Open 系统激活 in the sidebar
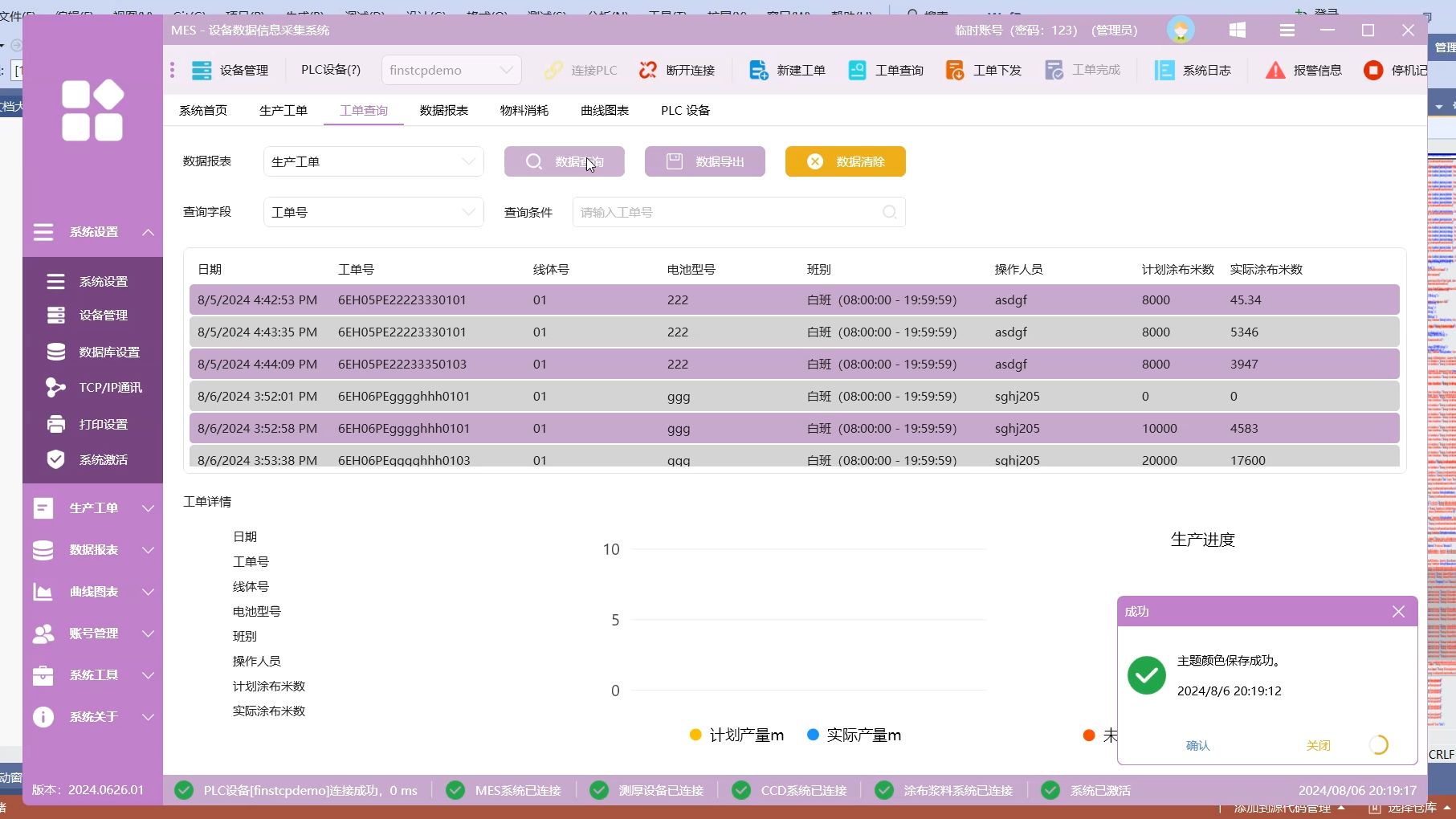The height and width of the screenshot is (819, 1456). point(93,459)
